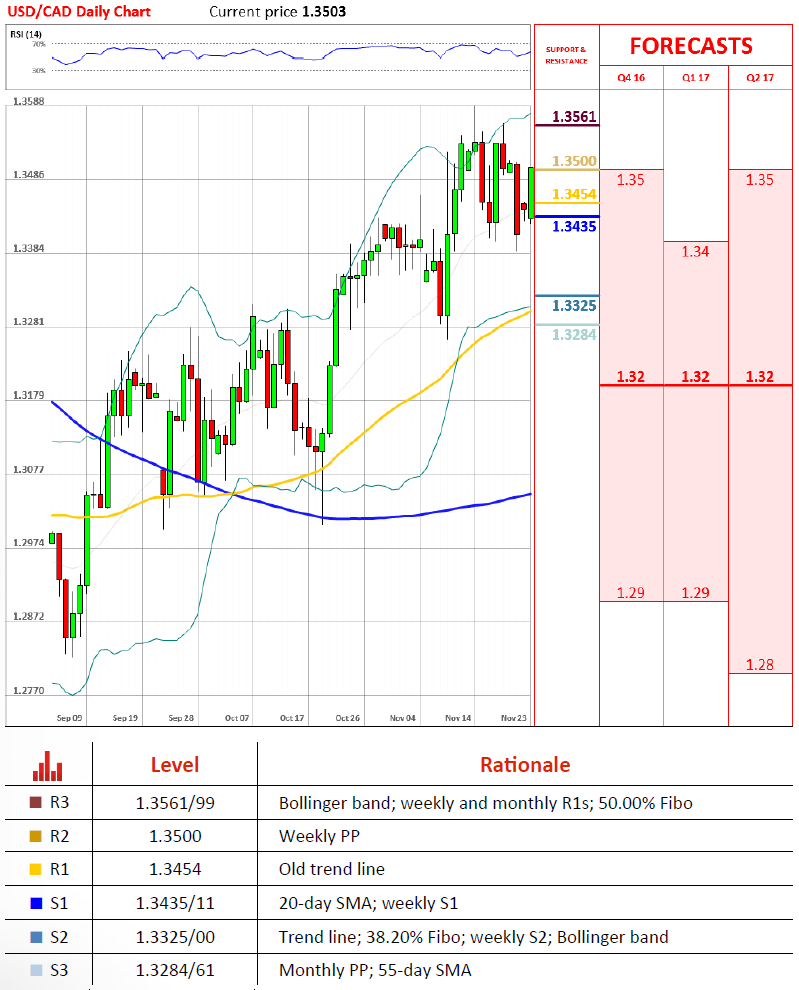The height and width of the screenshot is (990, 799).
Task: Click the 'Level' table column header
Action: coord(174,765)
